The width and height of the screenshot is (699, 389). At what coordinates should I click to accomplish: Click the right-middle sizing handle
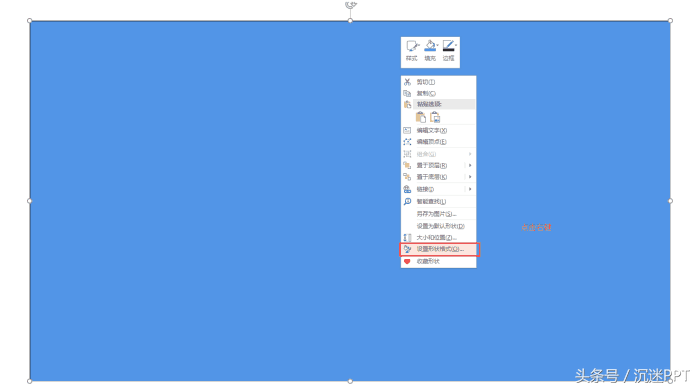pyautogui.click(x=670, y=201)
